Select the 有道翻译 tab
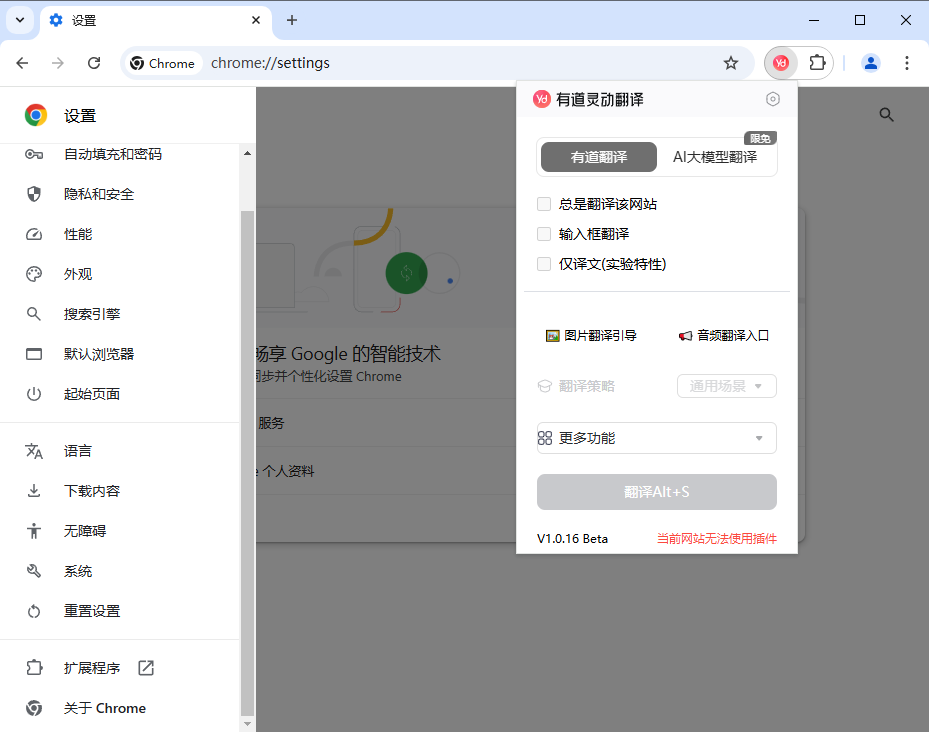Viewport: 929px width, 732px height. (598, 157)
